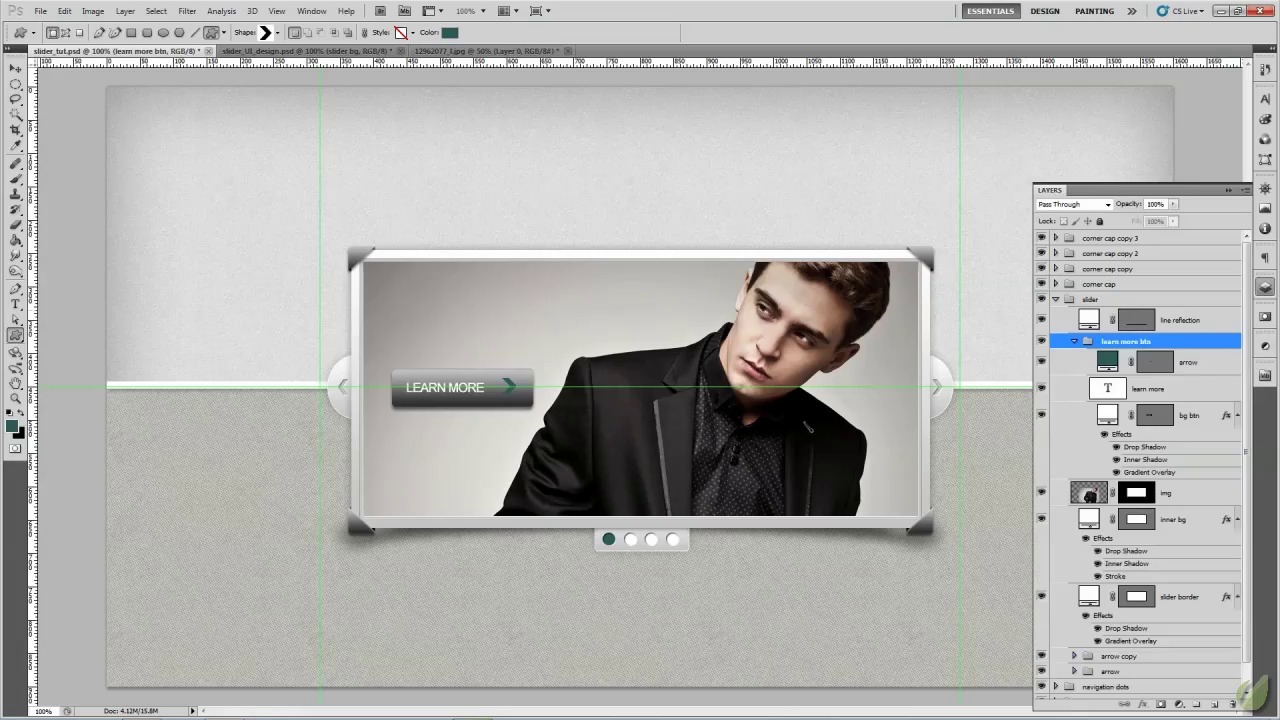Select the Hand tool
The width and height of the screenshot is (1280, 720).
pyautogui.click(x=16, y=382)
